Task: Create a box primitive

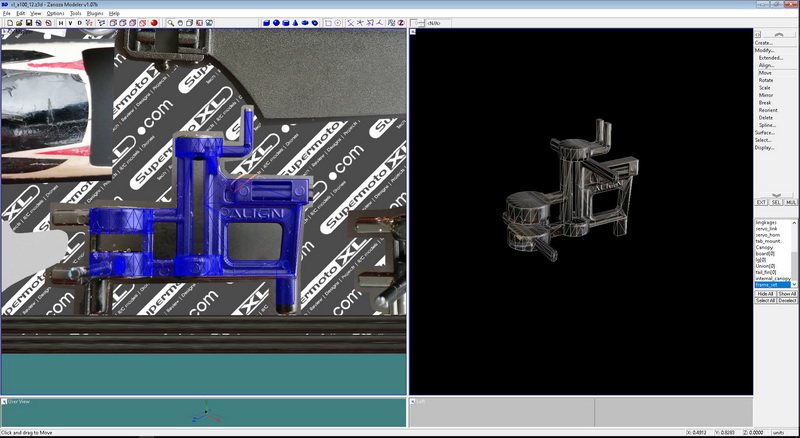Action: click(x=266, y=23)
